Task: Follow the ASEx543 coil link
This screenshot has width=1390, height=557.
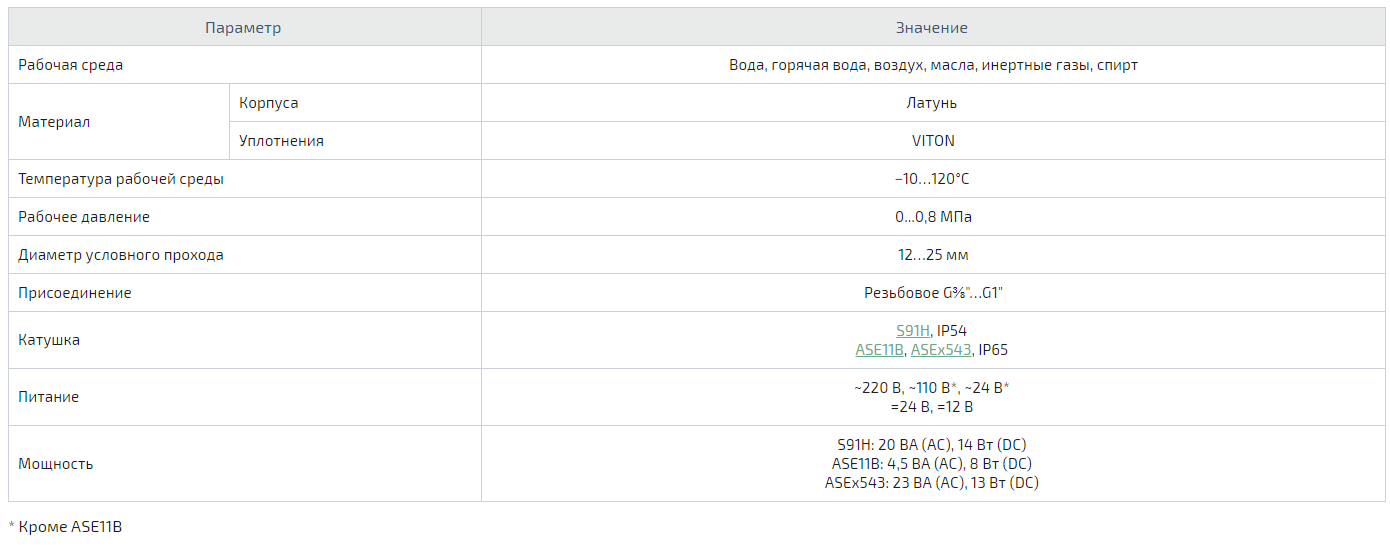Action: [x=941, y=350]
